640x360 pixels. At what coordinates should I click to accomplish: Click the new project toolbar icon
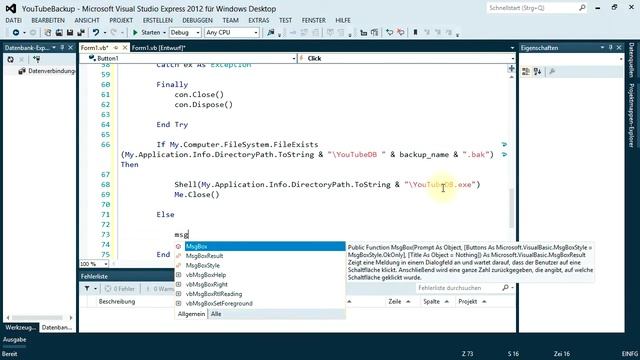48,32
